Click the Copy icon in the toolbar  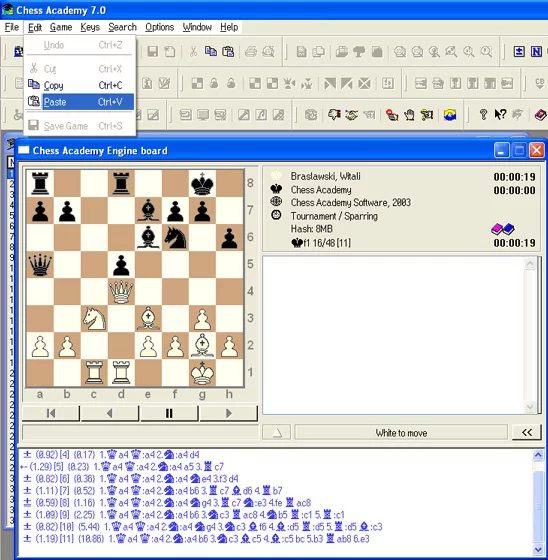pyautogui.click(x=210, y=52)
